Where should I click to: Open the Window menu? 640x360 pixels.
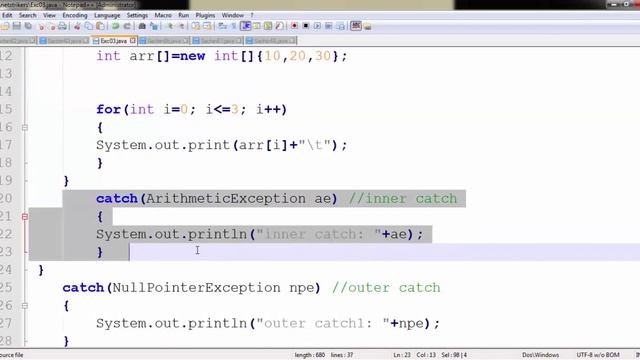[232, 15]
